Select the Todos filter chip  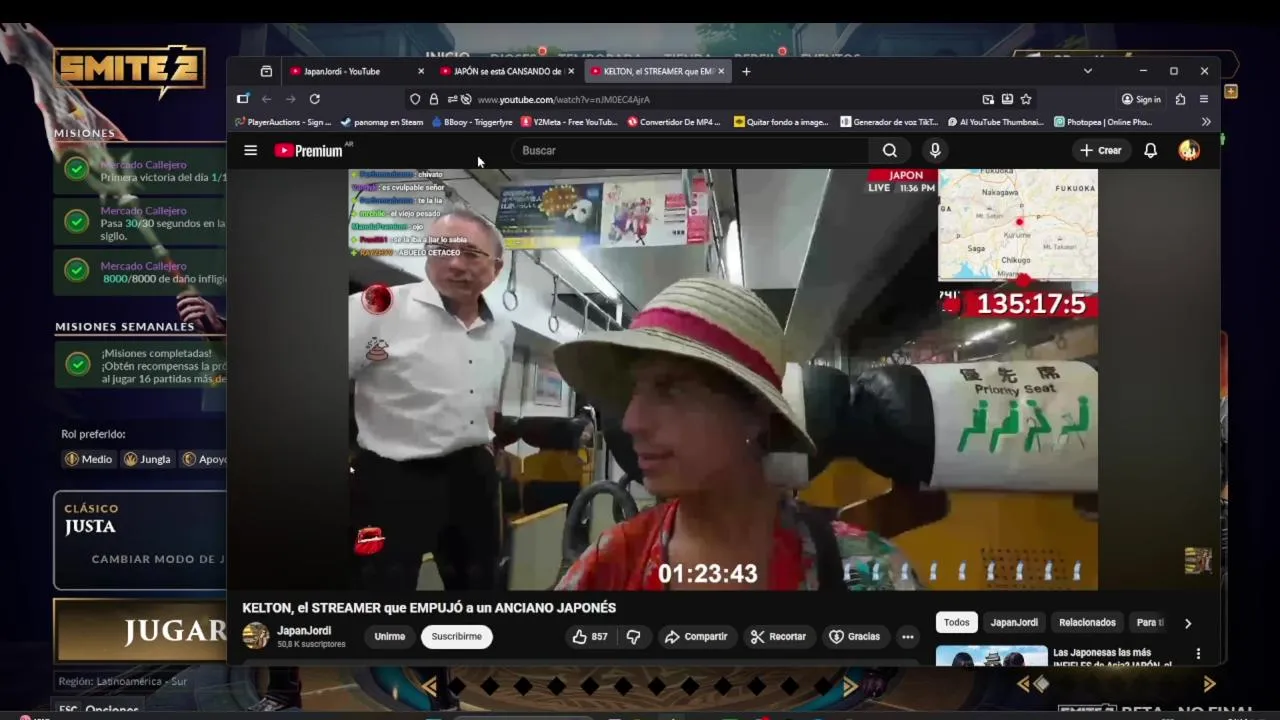[x=957, y=622]
